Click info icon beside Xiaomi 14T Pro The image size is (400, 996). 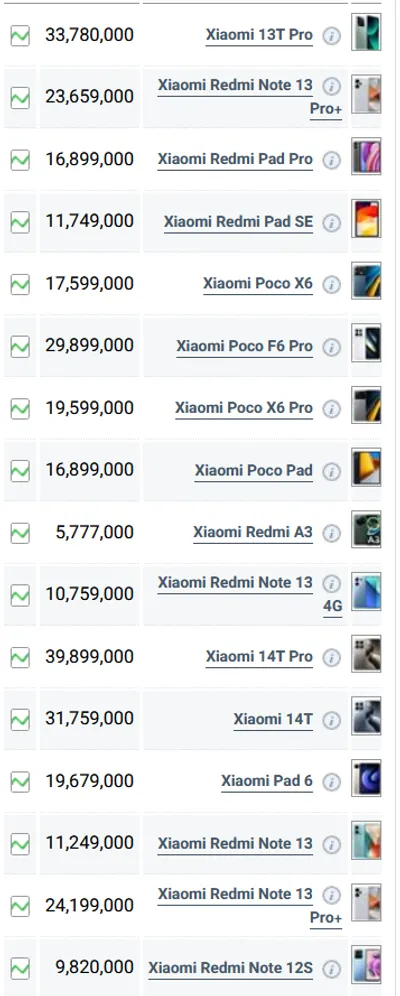331,658
